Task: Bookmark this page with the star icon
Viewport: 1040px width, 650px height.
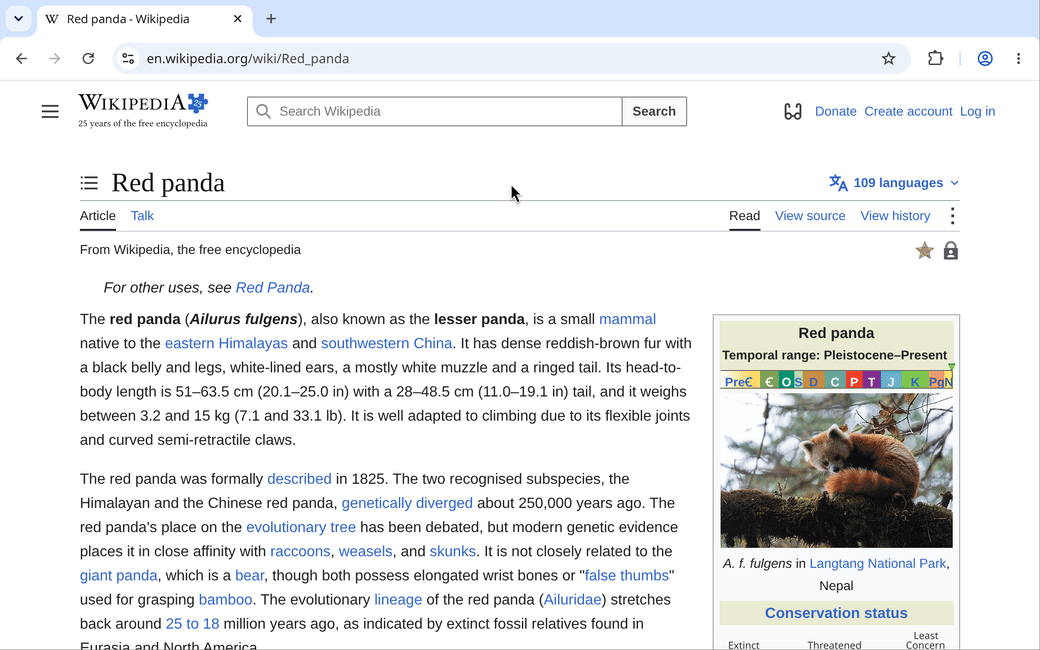Action: (x=888, y=58)
